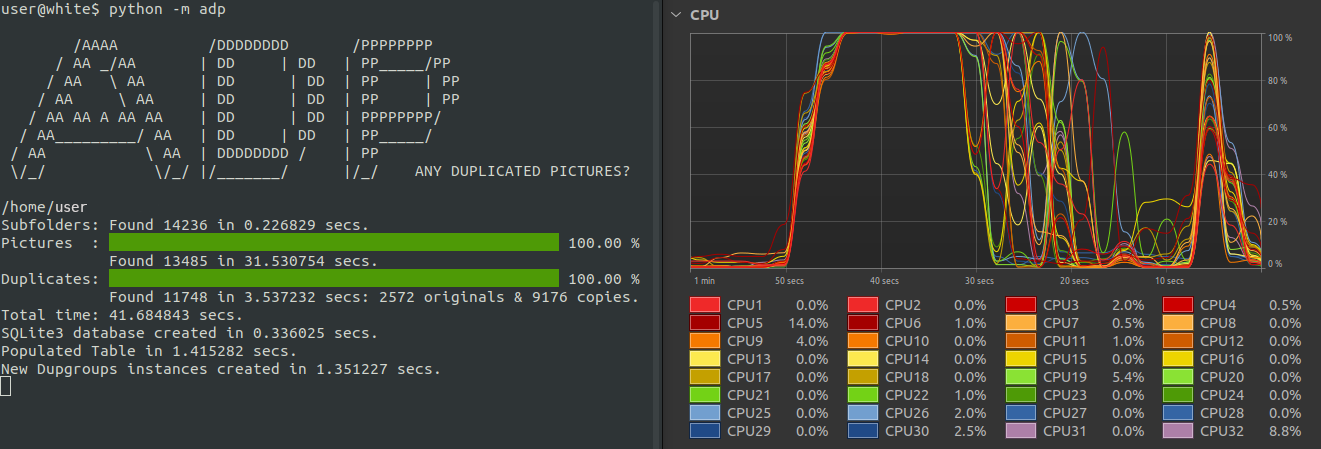The height and width of the screenshot is (449, 1321).
Task: Click the Duplicates green progress bar
Action: click(x=333, y=278)
